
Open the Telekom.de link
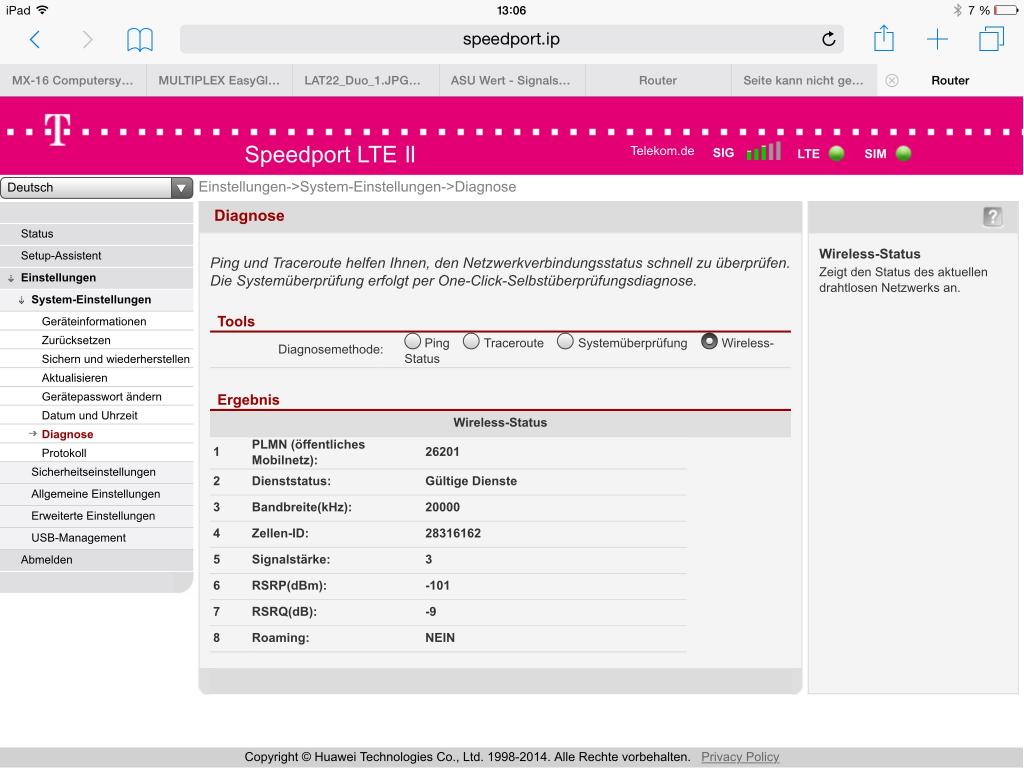[x=662, y=151]
